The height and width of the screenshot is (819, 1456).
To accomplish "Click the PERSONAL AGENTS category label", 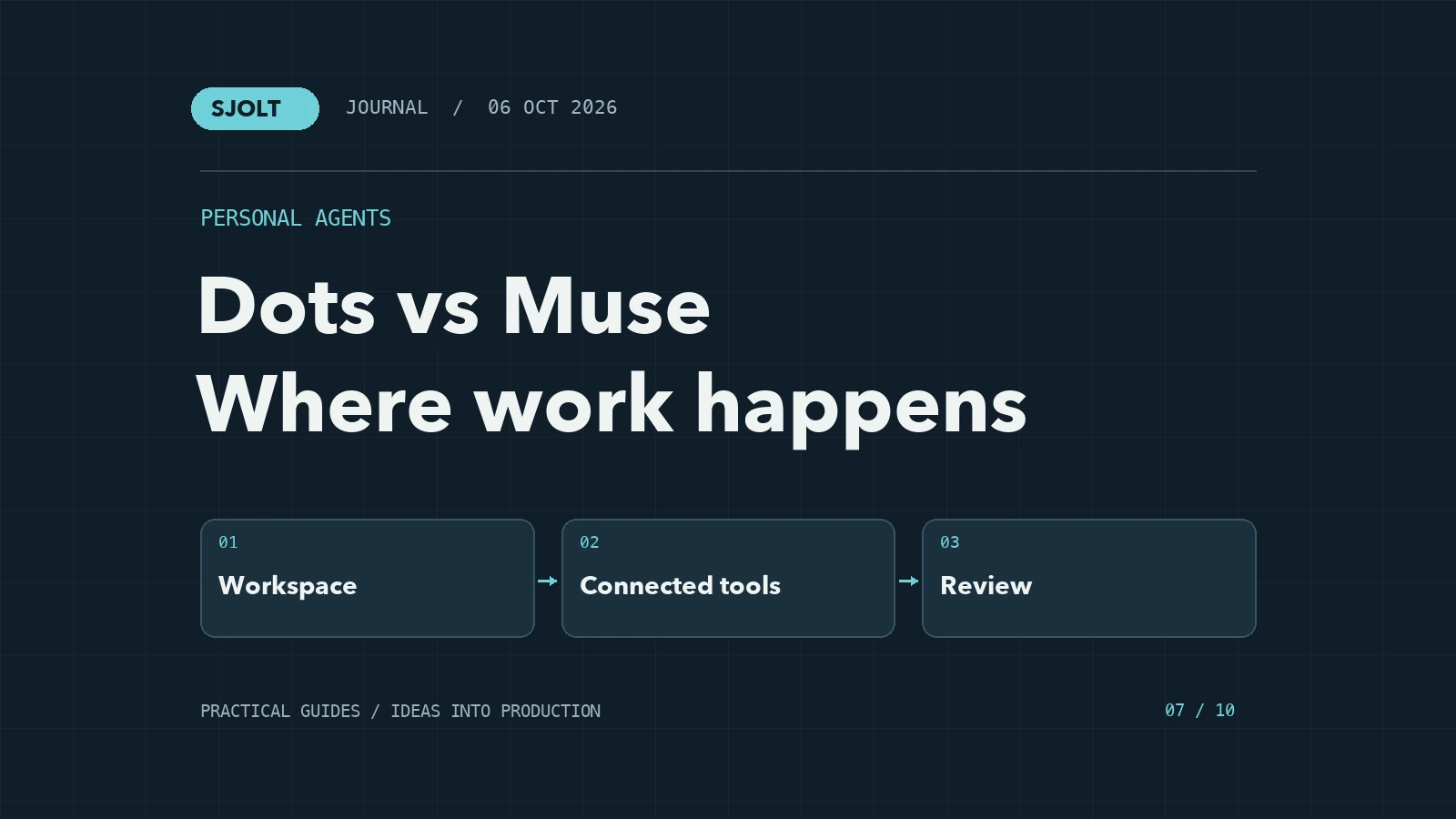I will 296,218.
